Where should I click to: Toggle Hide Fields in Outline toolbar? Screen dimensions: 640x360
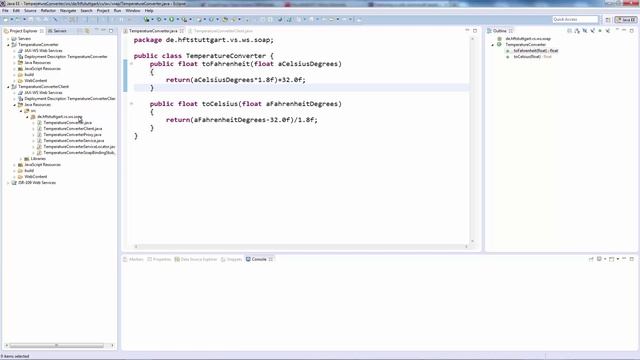coord(584,31)
